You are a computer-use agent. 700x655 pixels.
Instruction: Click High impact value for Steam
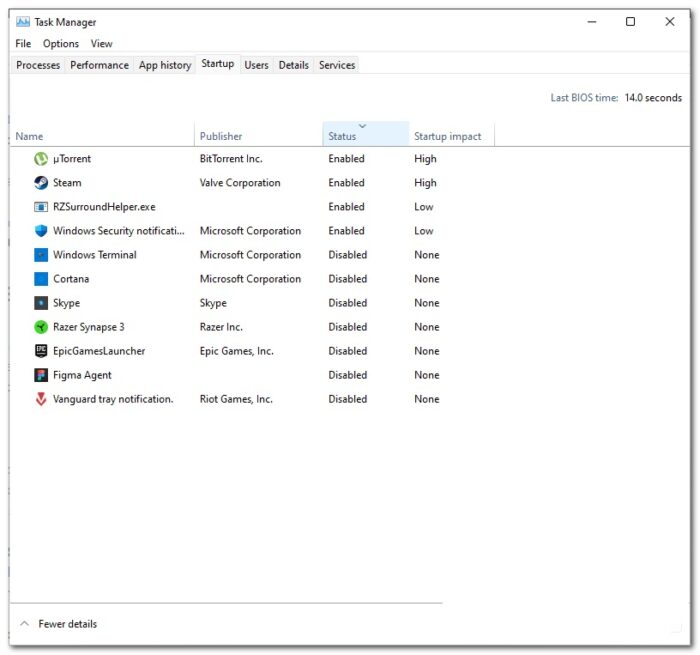click(x=425, y=183)
